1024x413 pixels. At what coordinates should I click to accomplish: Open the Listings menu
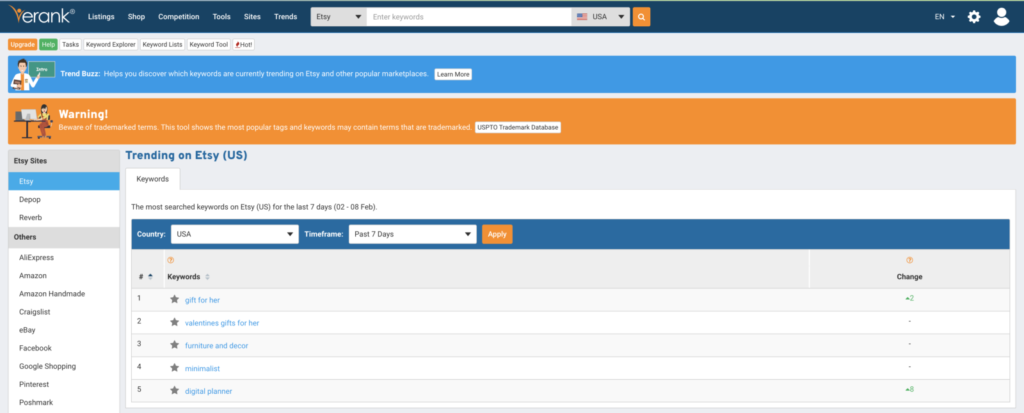(101, 17)
